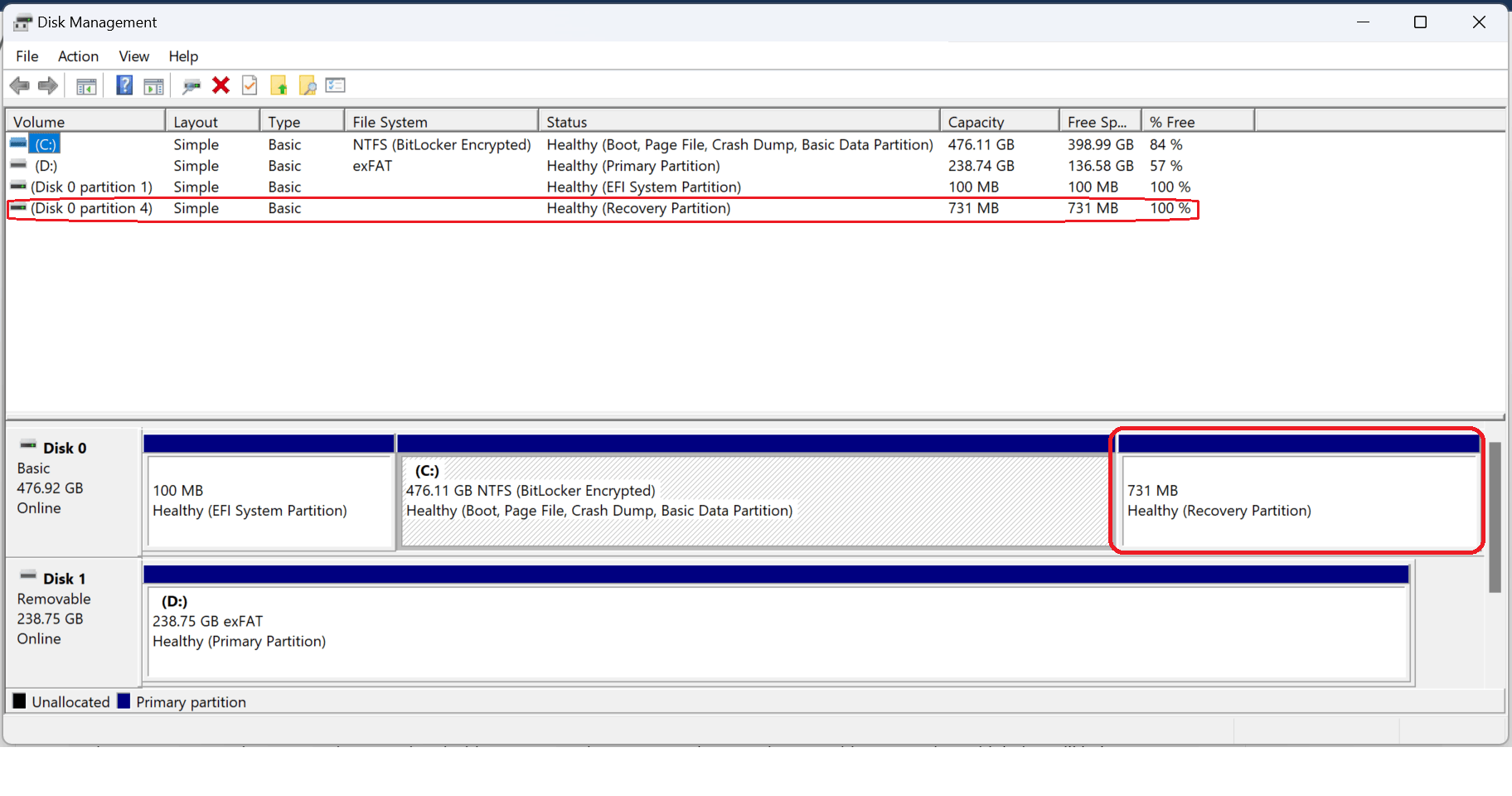Click the Explore folder magnifier icon
Screen dimensions: 1512x796
pos(308,85)
